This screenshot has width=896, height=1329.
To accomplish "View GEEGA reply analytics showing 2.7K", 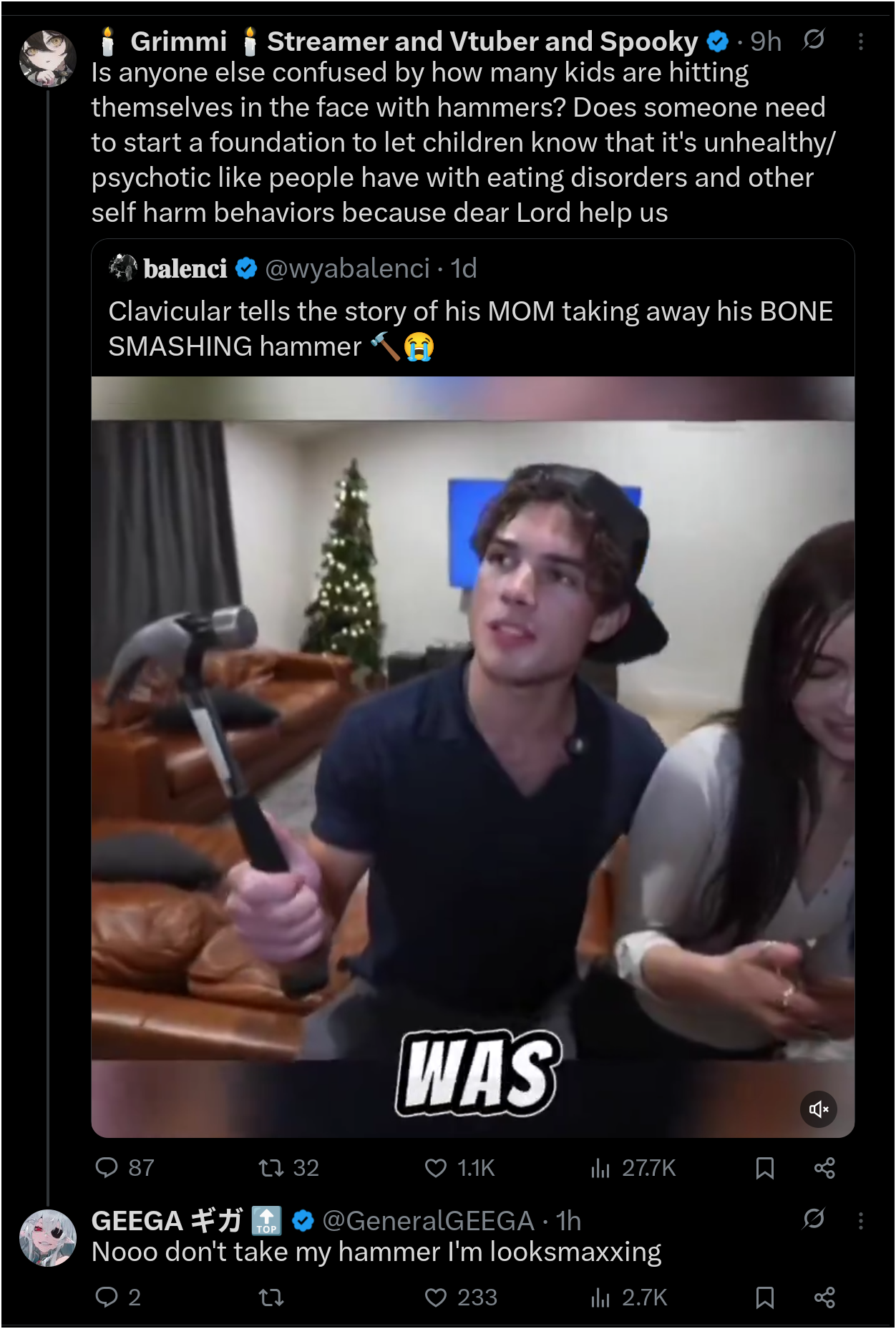I will 628,1298.
